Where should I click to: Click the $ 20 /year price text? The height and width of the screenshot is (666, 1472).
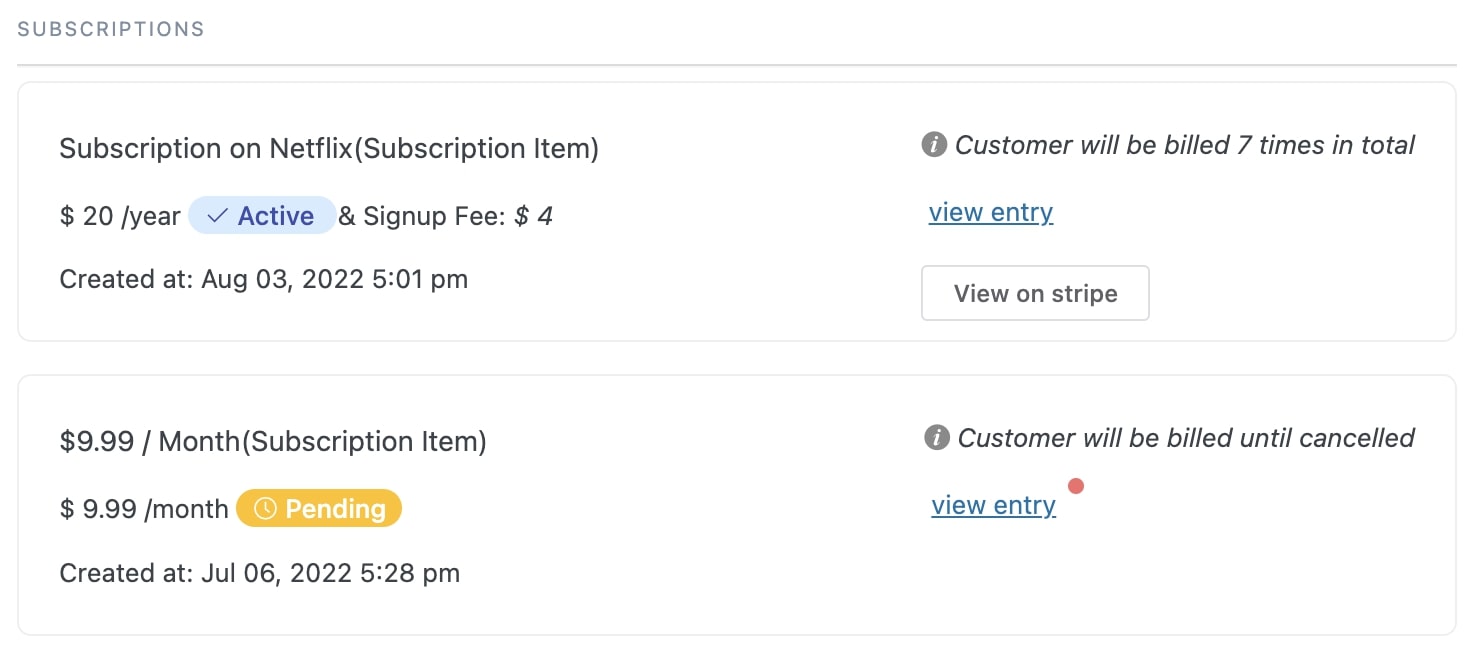120,216
